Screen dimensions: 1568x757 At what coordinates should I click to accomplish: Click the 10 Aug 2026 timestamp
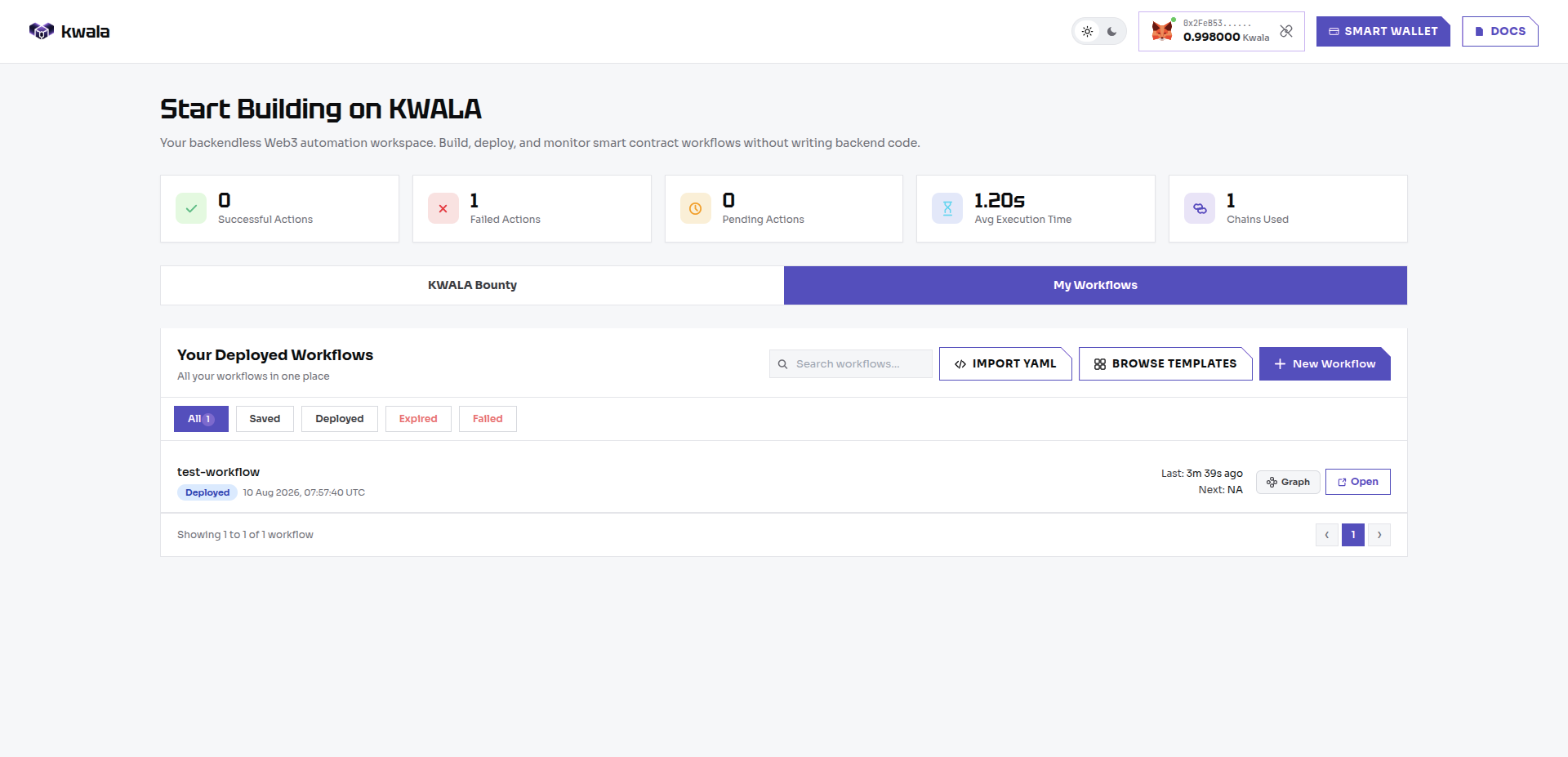[x=304, y=492]
